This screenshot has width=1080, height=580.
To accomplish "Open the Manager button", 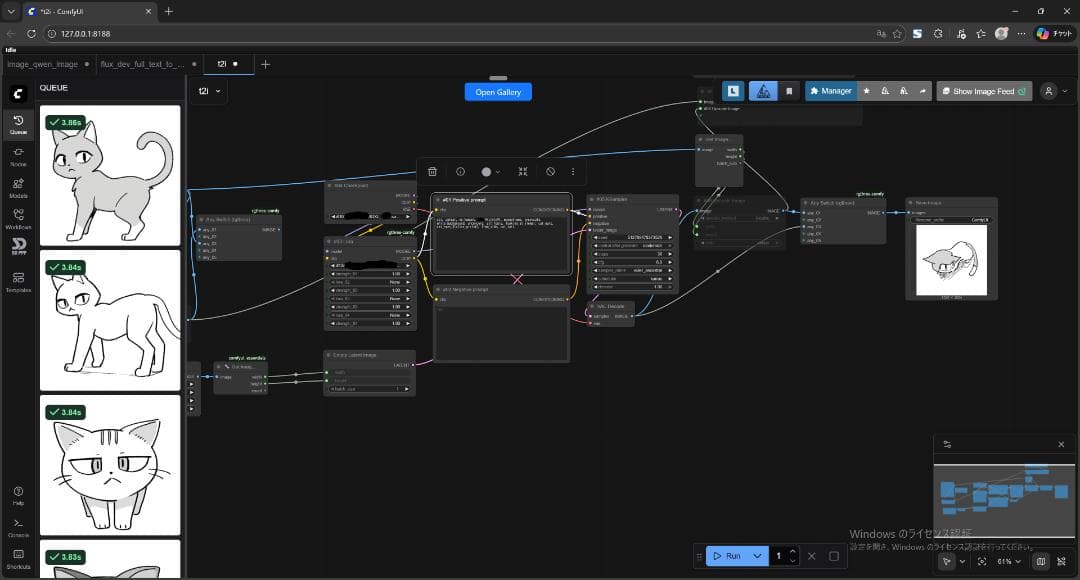I will point(830,91).
